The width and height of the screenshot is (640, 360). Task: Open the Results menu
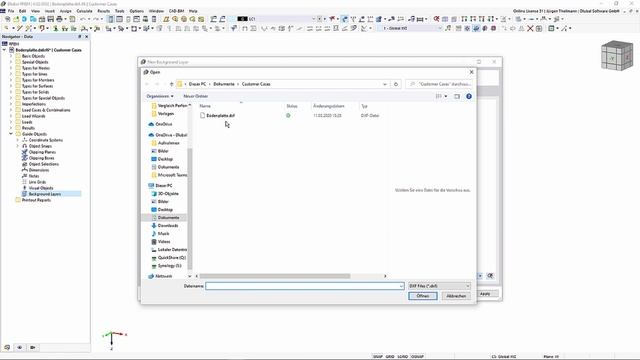[104, 11]
